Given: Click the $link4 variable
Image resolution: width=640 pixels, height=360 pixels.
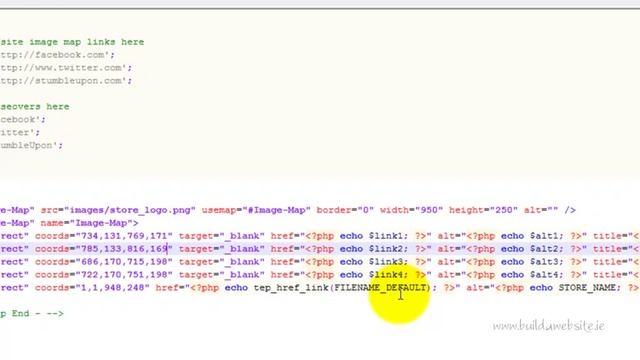Looking at the screenshot, I should pos(386,275).
